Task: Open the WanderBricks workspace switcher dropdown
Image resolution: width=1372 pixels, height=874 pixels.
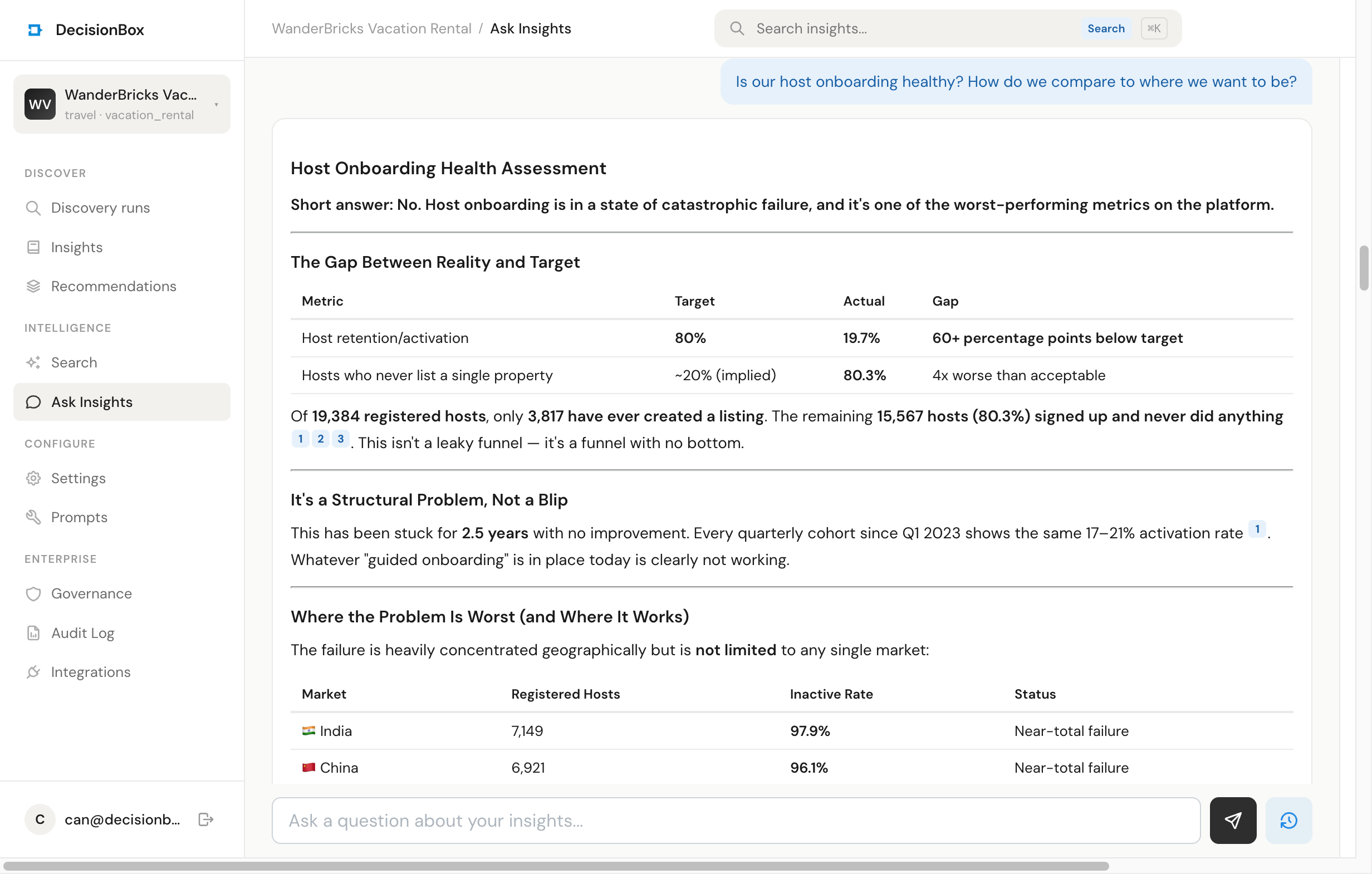Action: pyautogui.click(x=121, y=104)
